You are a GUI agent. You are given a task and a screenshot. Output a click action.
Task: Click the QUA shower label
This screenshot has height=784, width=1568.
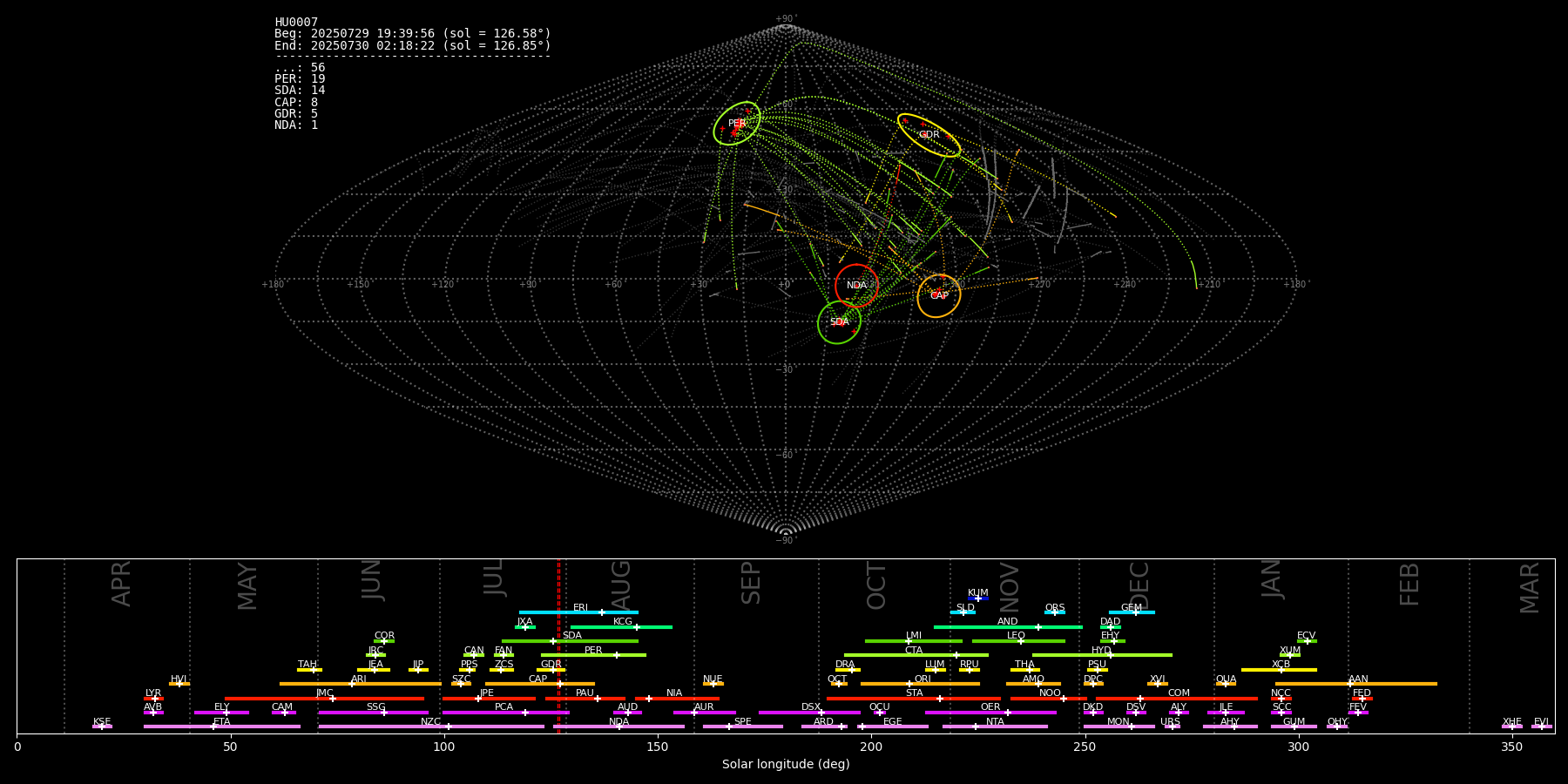[1226, 679]
